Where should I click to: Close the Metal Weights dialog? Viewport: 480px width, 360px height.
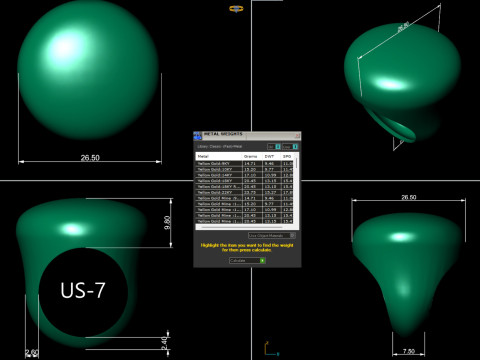point(297,135)
